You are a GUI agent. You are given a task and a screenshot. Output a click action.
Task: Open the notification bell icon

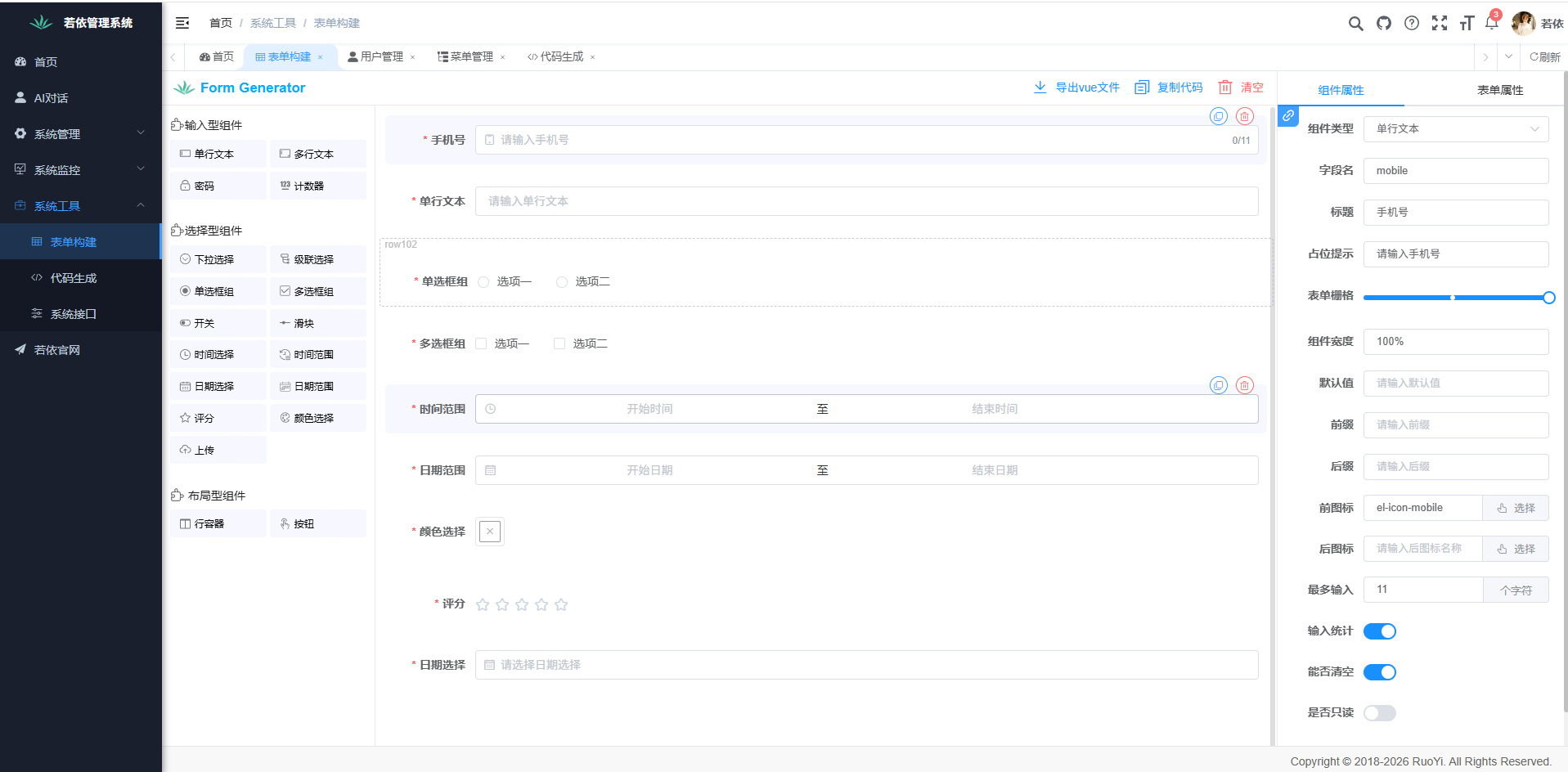[1491, 23]
